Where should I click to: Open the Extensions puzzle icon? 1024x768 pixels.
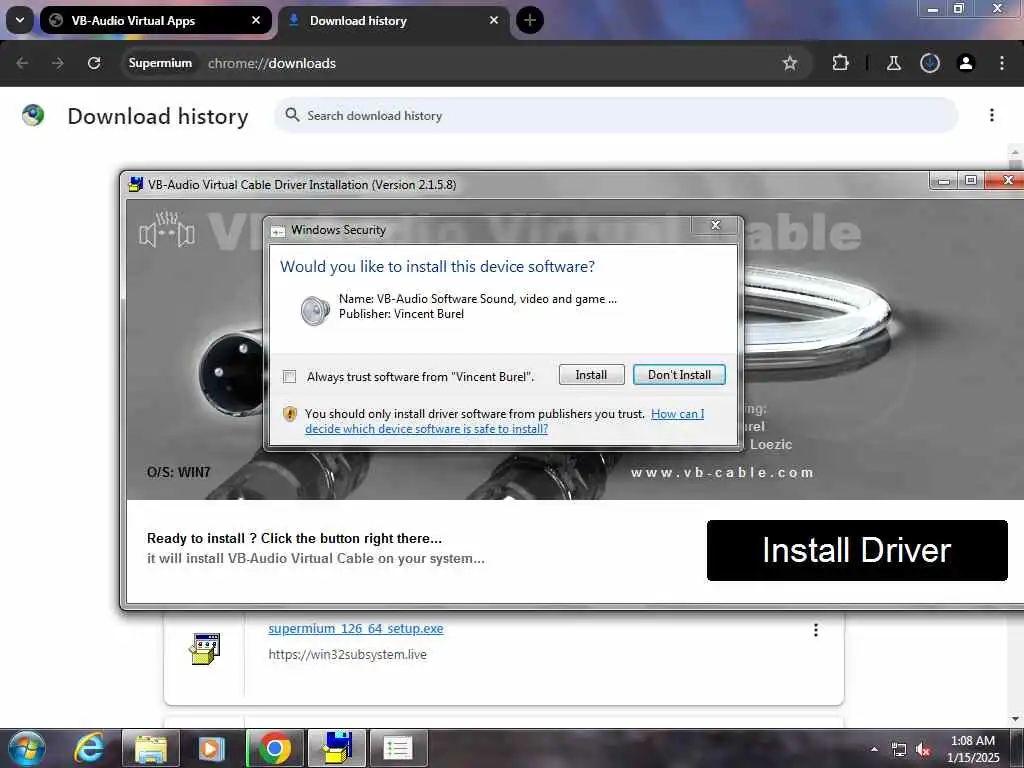coord(840,63)
